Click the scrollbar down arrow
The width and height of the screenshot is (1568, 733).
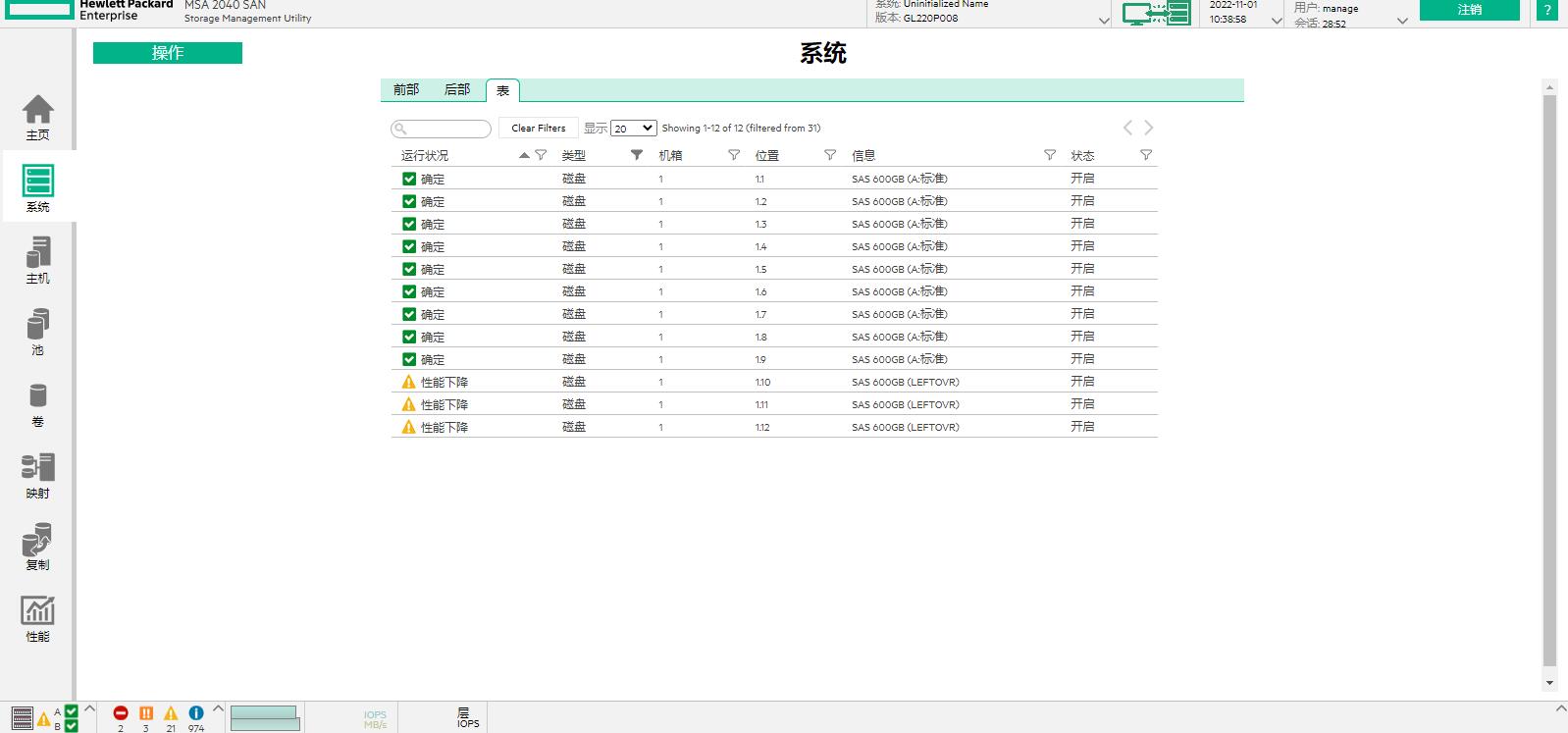[1549, 682]
